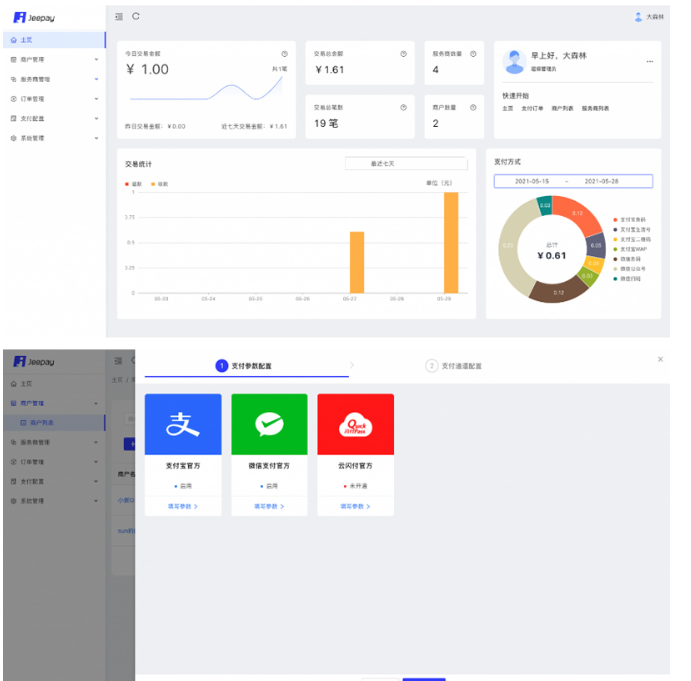691x681 pixels.
Task: Click help icon on 今日交易金额 card
Action: 285,53
